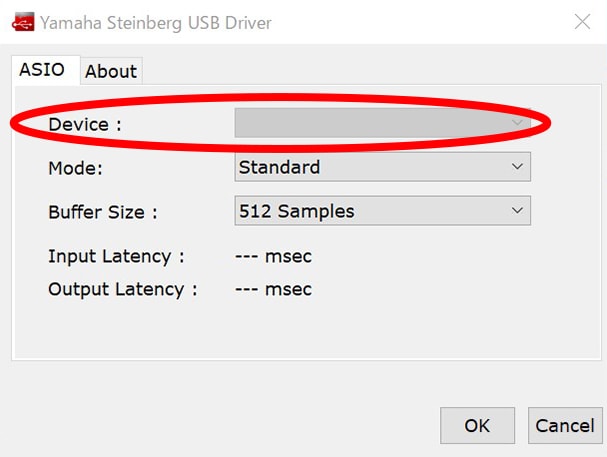Open the greyed-out Device dropdown

[370, 123]
